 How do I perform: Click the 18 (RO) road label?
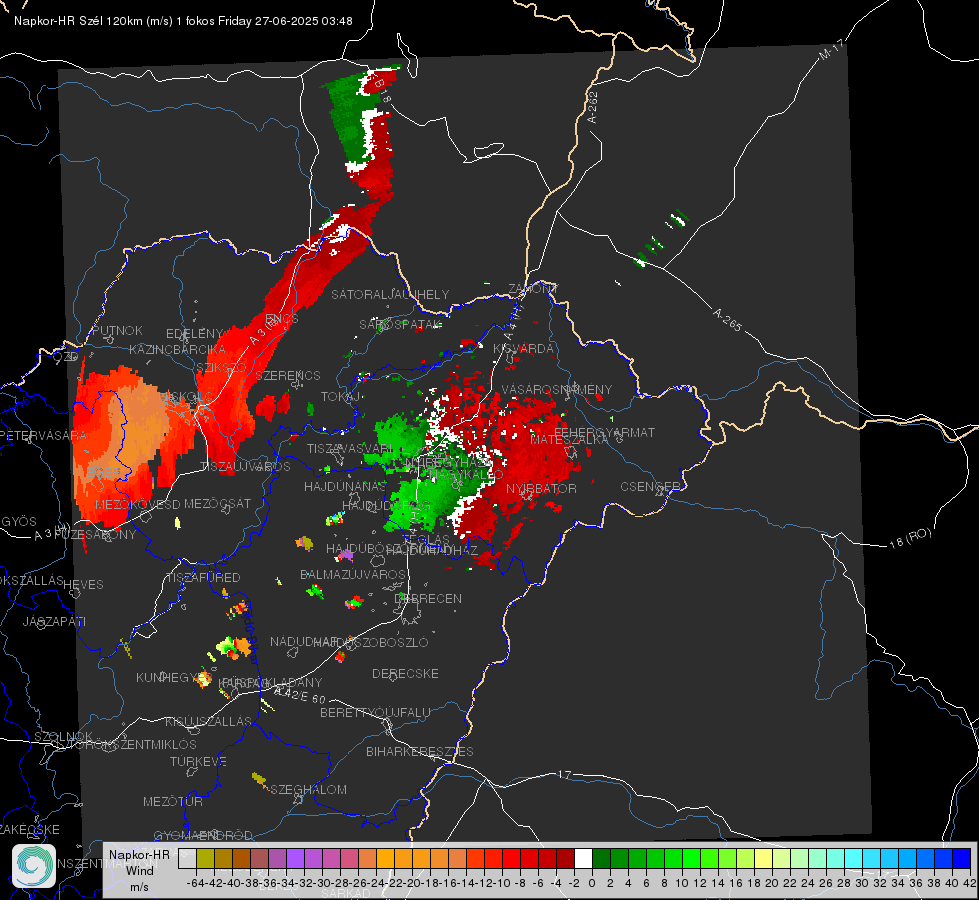click(910, 538)
